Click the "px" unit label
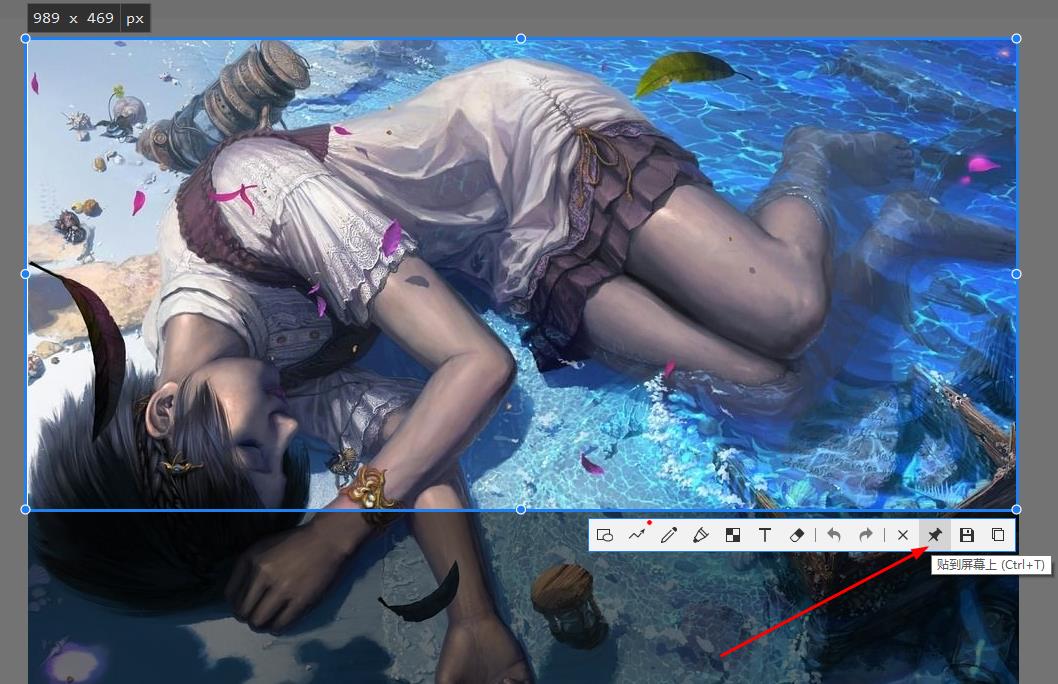The width and height of the screenshot is (1058, 684). [135, 19]
